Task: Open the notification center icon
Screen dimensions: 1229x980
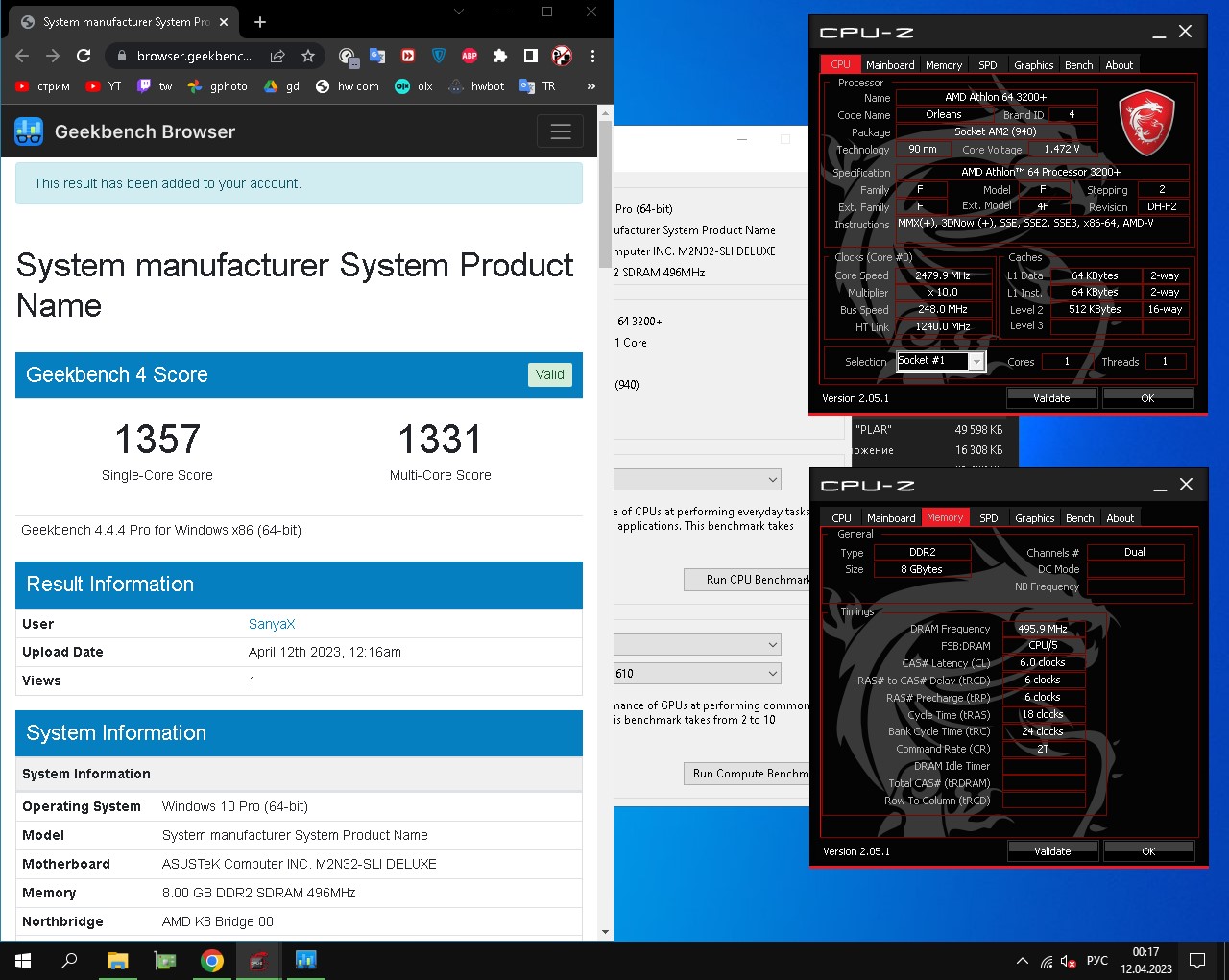Action: tap(1197, 960)
